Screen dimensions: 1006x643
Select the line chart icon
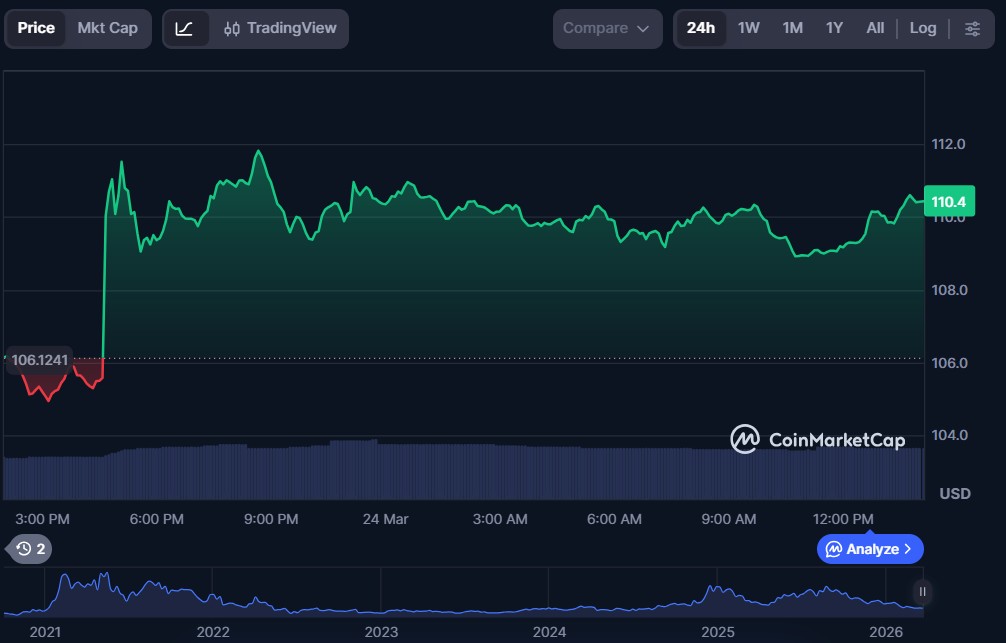click(185, 28)
